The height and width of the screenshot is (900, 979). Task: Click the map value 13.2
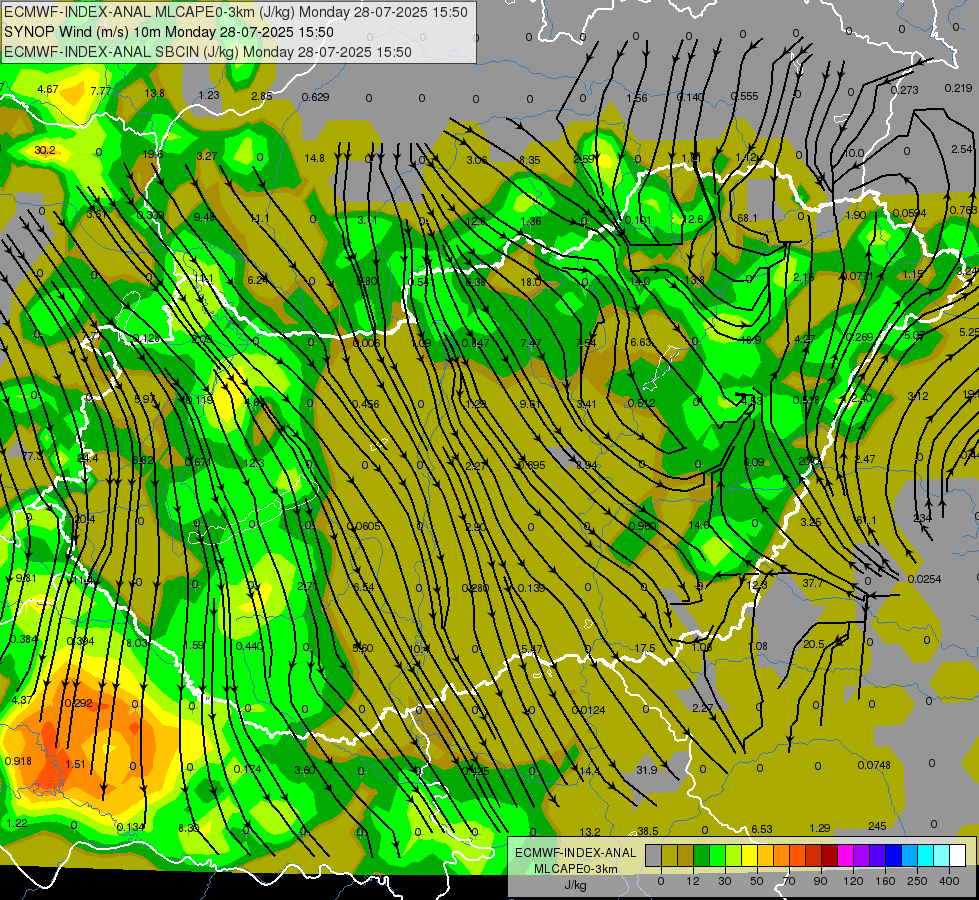(590, 831)
